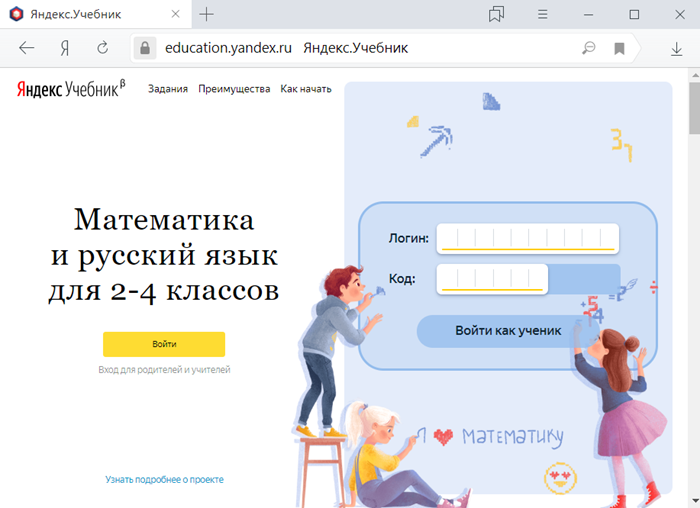Open the Преимущества menu item
Image resolution: width=700 pixels, height=508 pixels.
pyautogui.click(x=234, y=89)
